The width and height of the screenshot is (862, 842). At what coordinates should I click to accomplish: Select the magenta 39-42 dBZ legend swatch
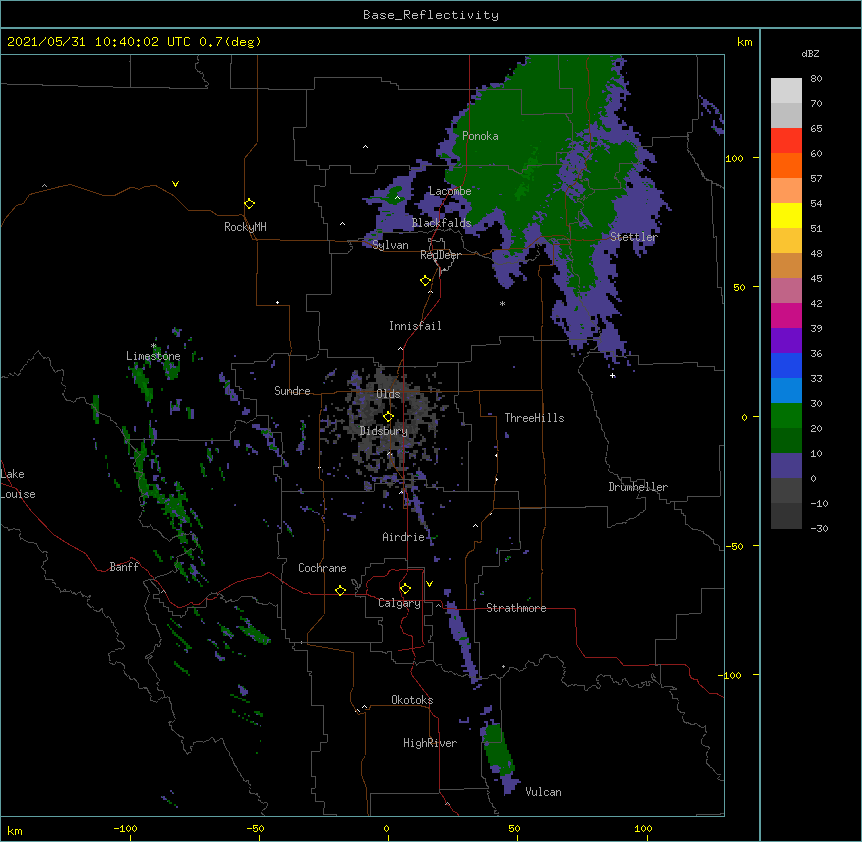click(x=786, y=315)
